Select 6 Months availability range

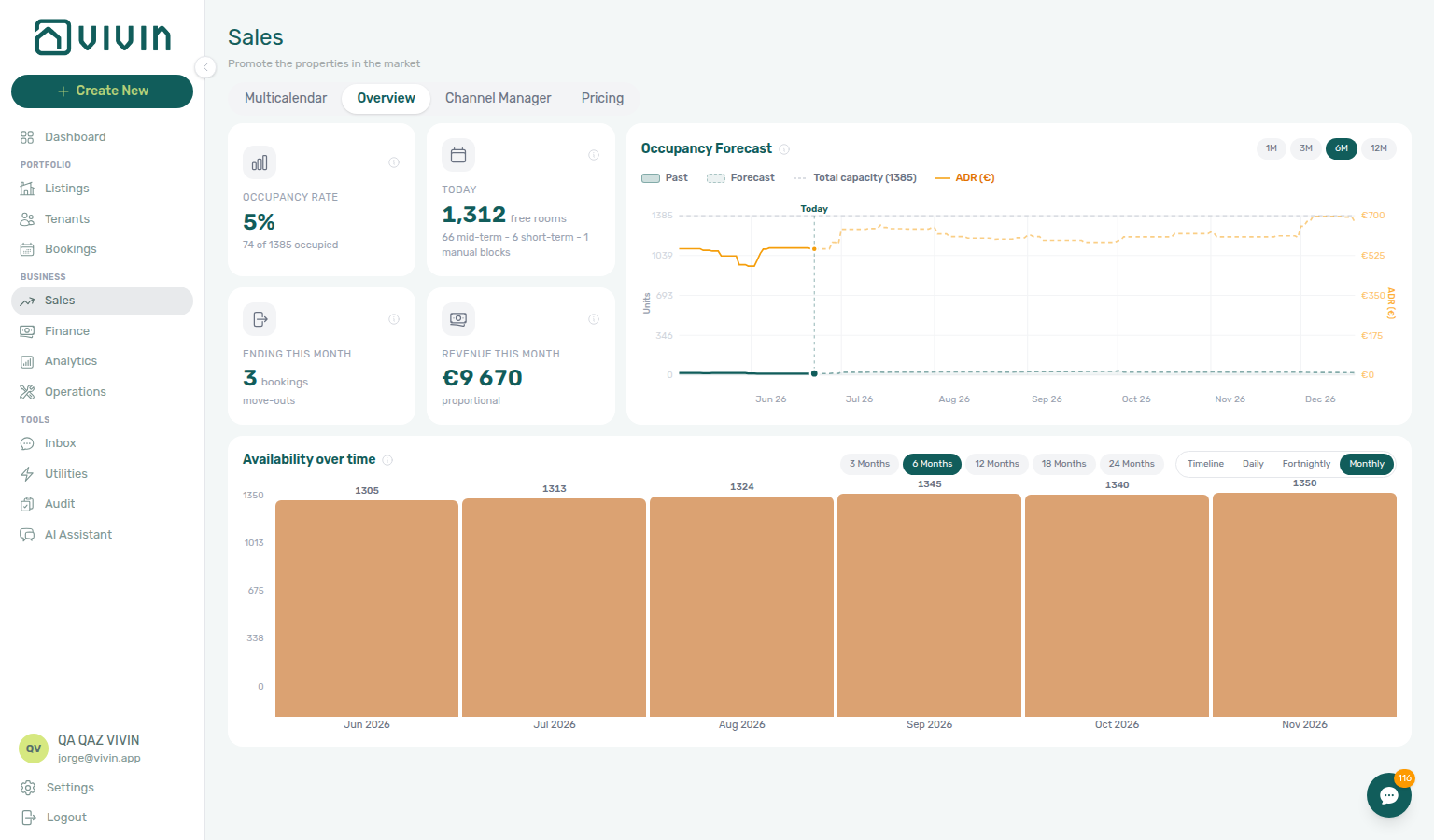[933, 464]
